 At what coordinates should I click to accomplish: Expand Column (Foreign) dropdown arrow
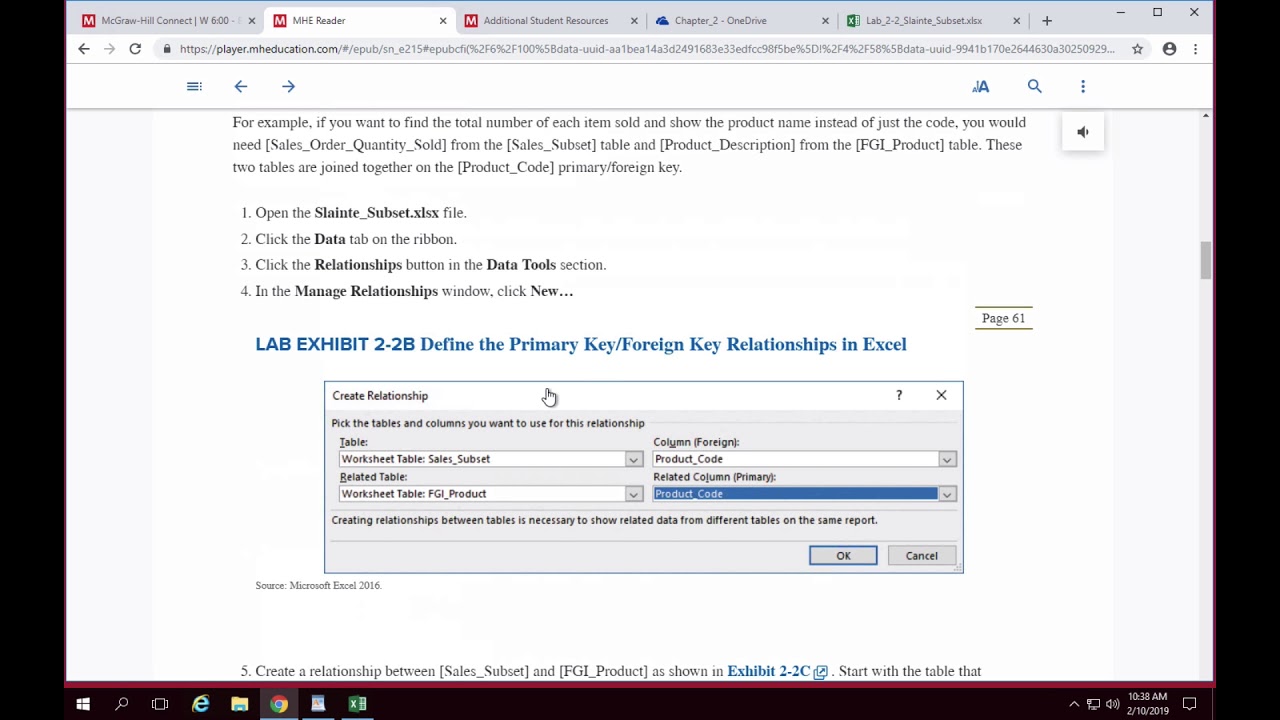coord(946,459)
